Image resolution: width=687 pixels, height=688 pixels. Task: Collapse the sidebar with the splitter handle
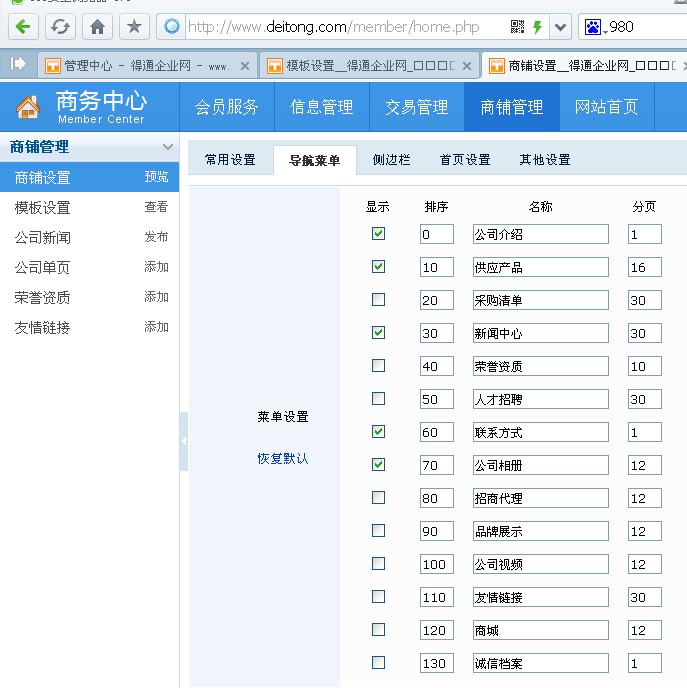[x=184, y=441]
